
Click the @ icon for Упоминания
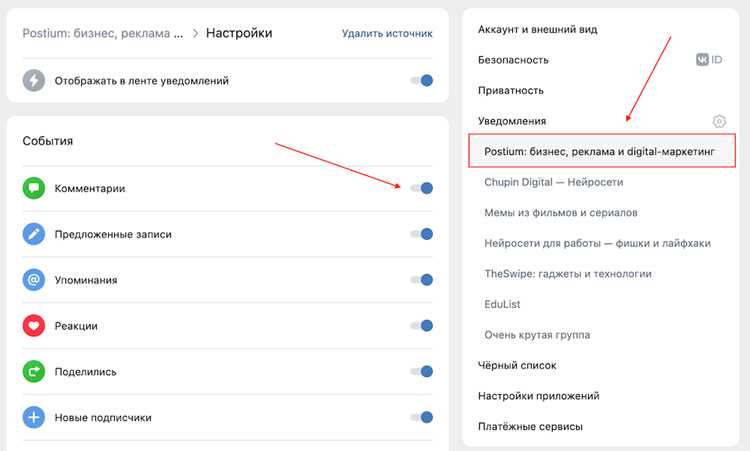(x=33, y=280)
